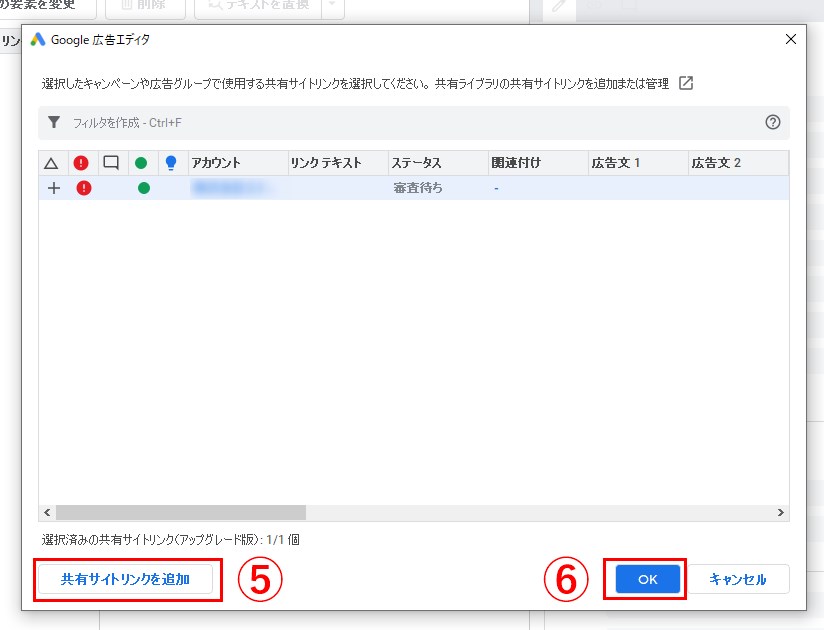Viewport: 824px width, 630px height.
Task: Close the Google 広告エディタ dialog
Action: [x=790, y=39]
